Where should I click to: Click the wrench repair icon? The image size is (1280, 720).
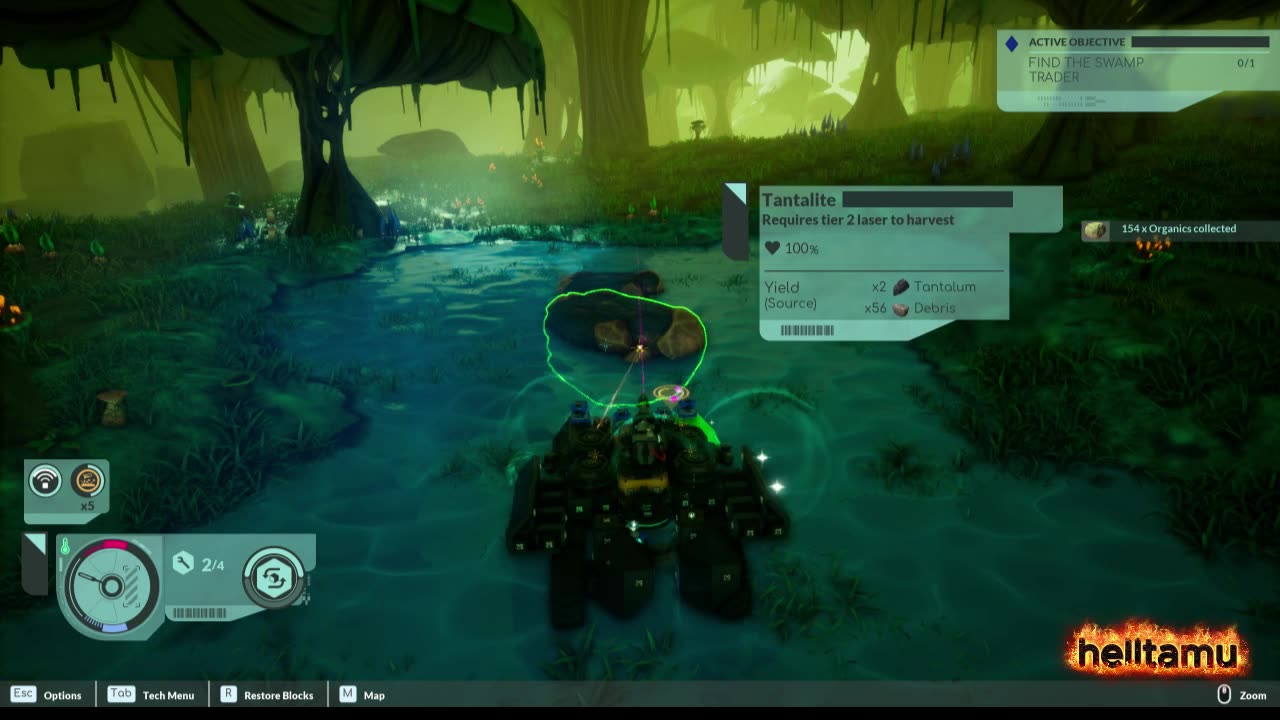click(x=183, y=564)
